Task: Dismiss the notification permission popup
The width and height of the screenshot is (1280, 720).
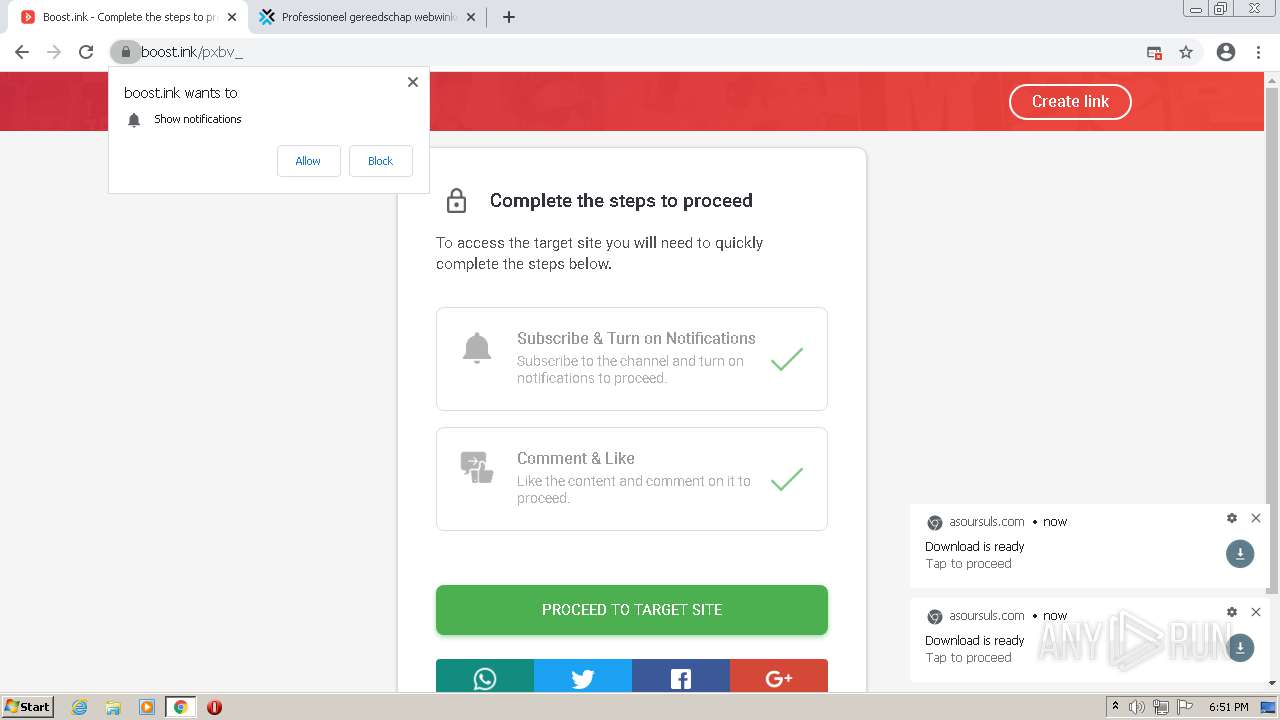Action: point(412,82)
